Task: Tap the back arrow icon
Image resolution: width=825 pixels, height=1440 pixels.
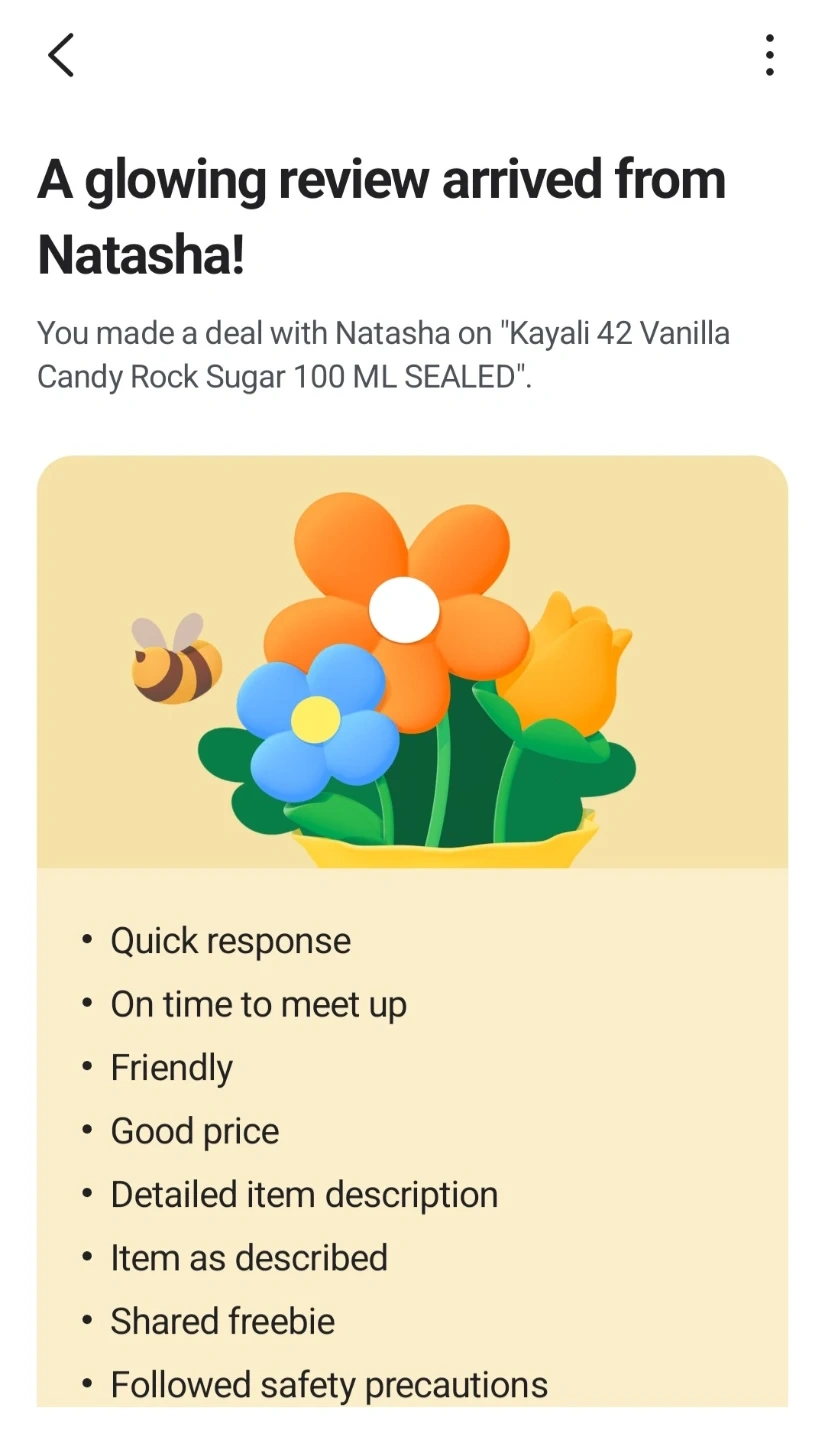Action: [61, 55]
